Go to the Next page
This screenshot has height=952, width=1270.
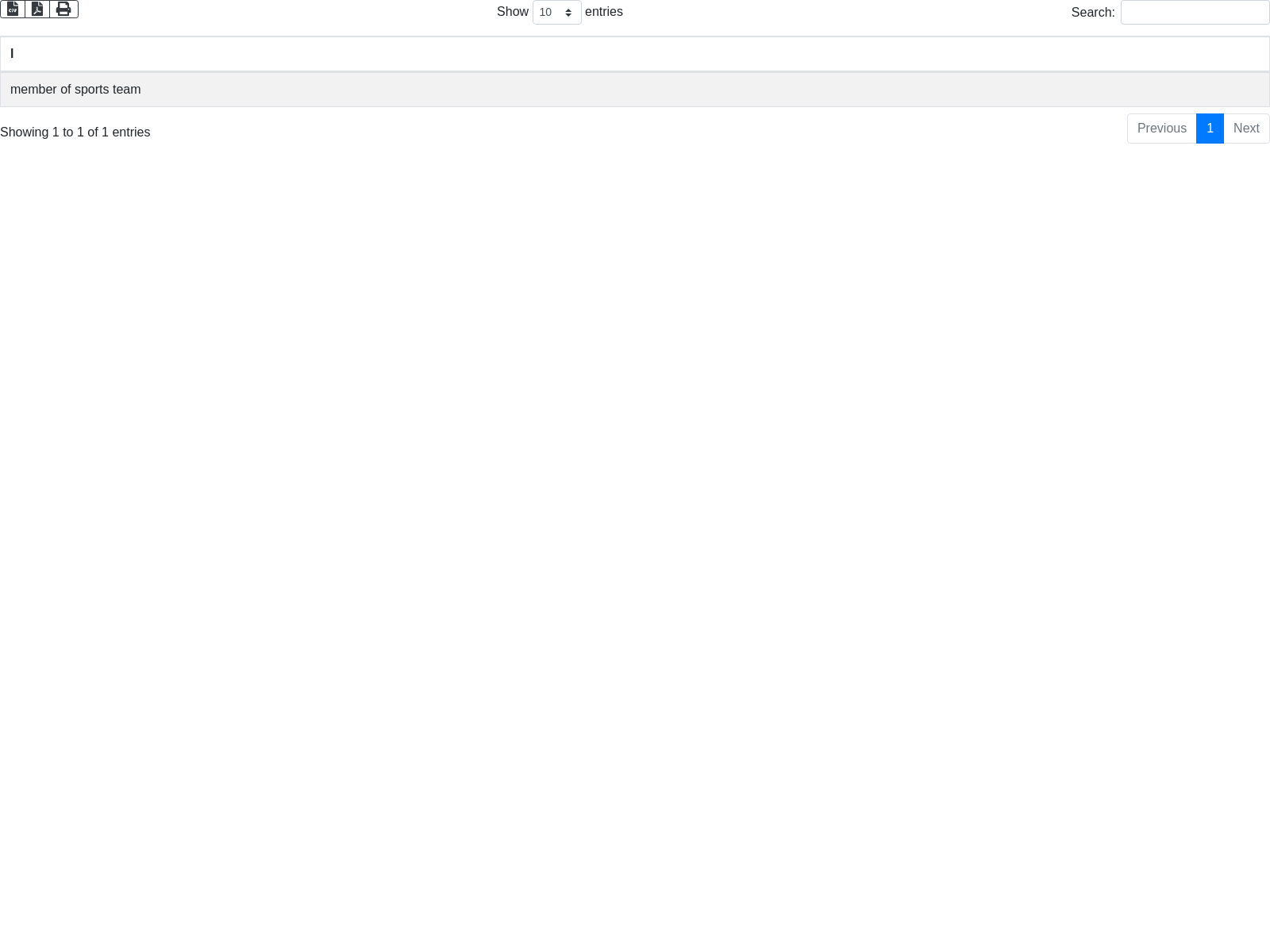click(1246, 129)
